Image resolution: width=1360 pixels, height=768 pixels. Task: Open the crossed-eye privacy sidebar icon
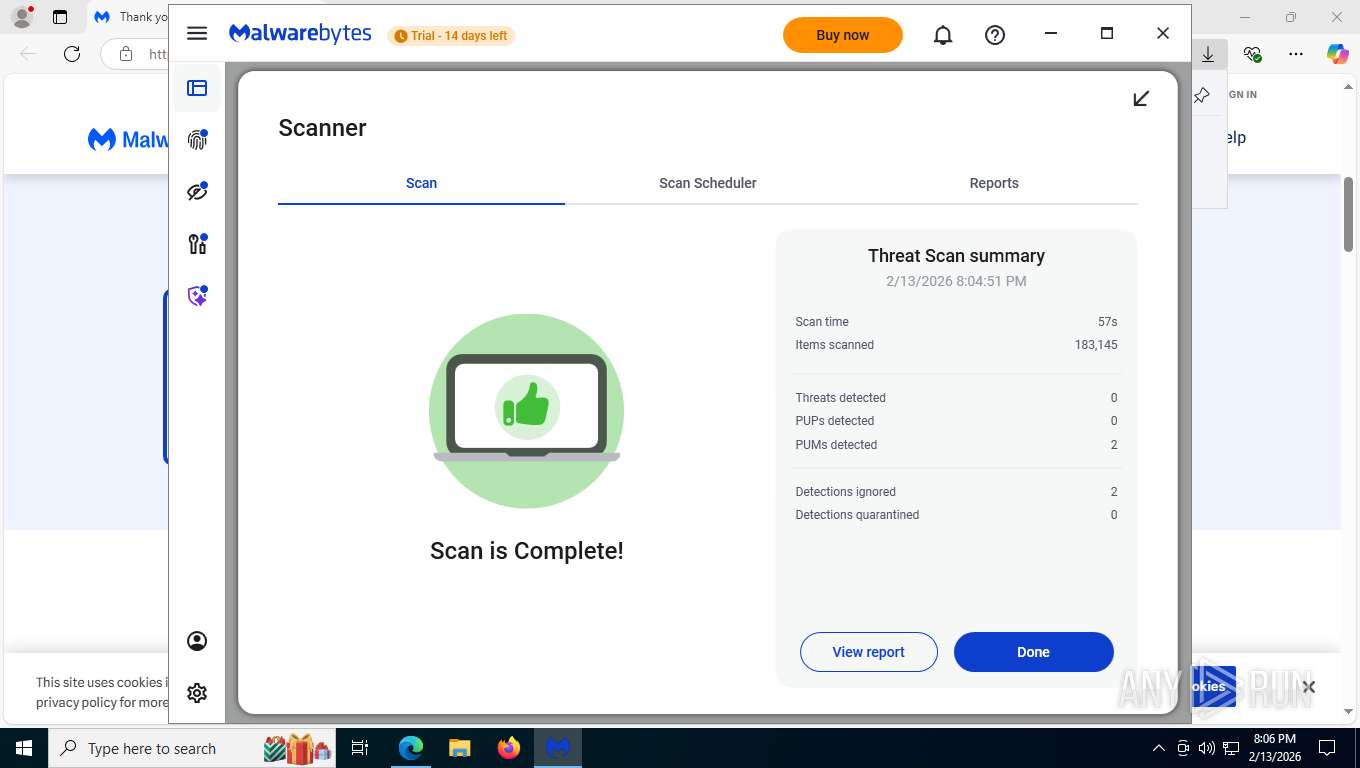(x=197, y=192)
